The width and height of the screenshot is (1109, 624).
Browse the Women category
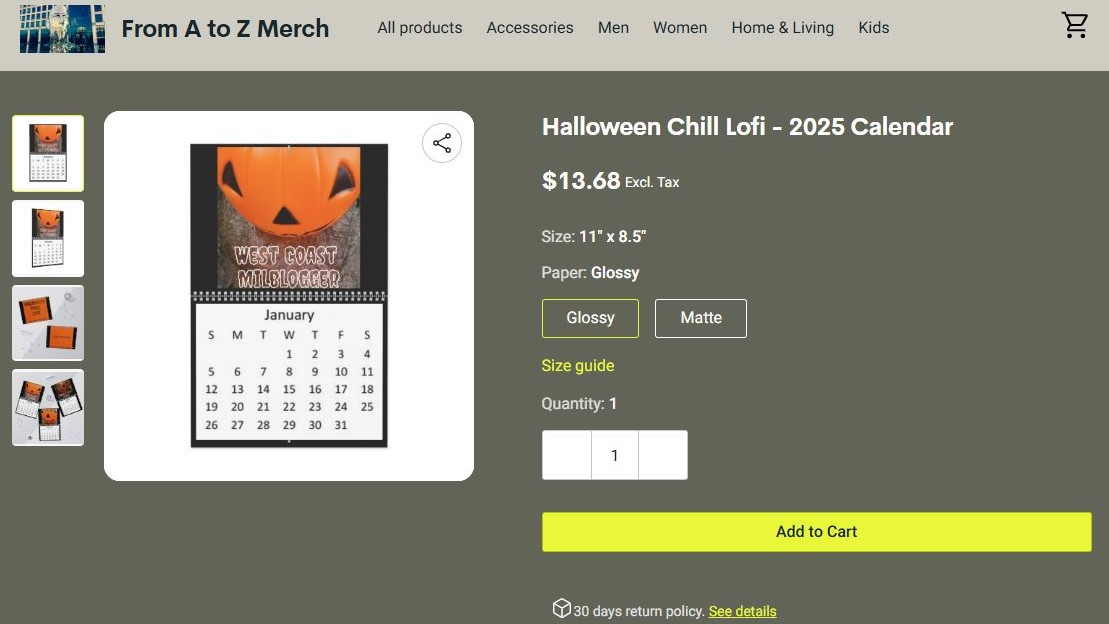point(680,28)
